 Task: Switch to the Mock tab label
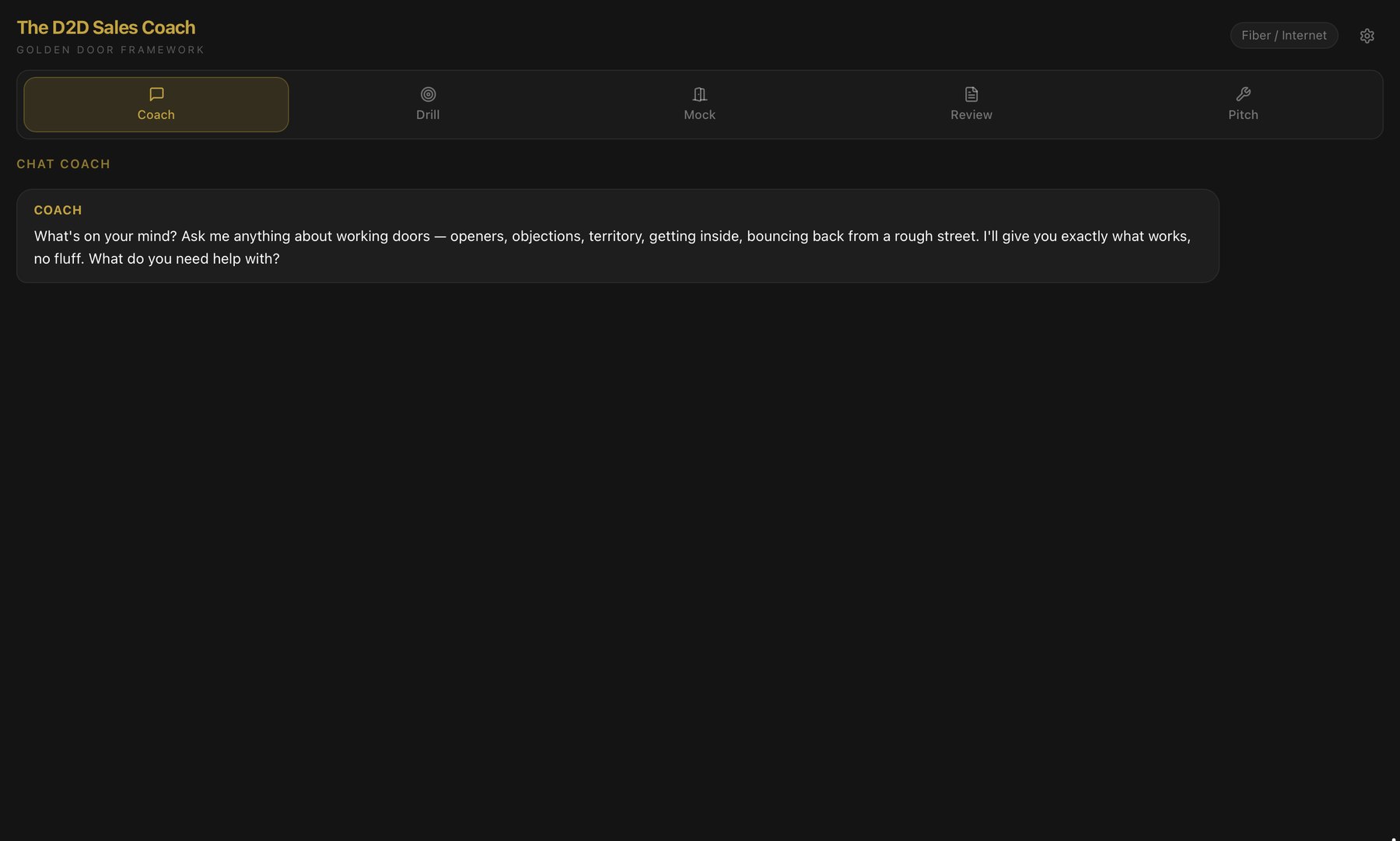699,114
